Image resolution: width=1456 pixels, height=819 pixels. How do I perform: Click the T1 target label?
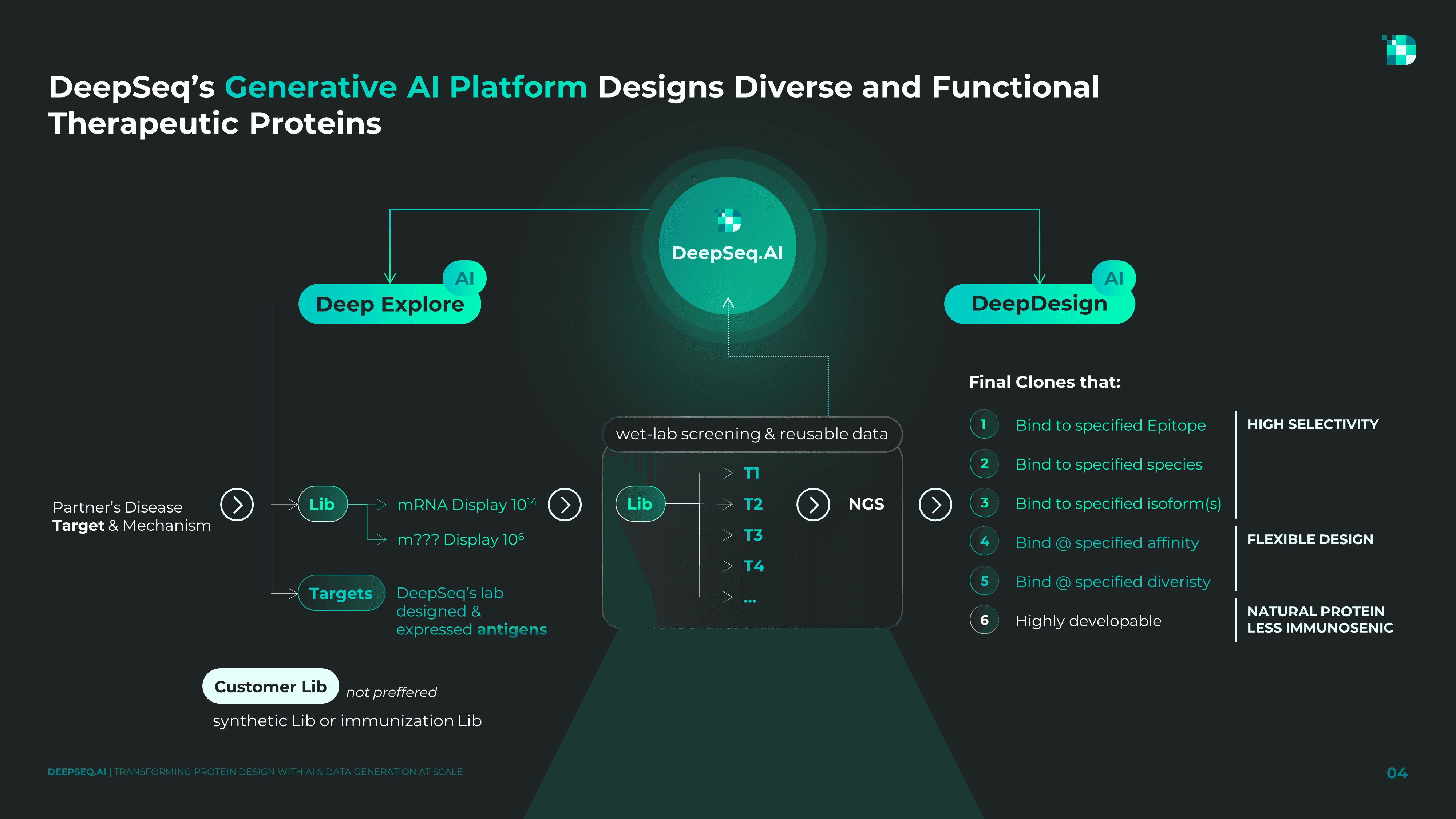click(x=751, y=473)
